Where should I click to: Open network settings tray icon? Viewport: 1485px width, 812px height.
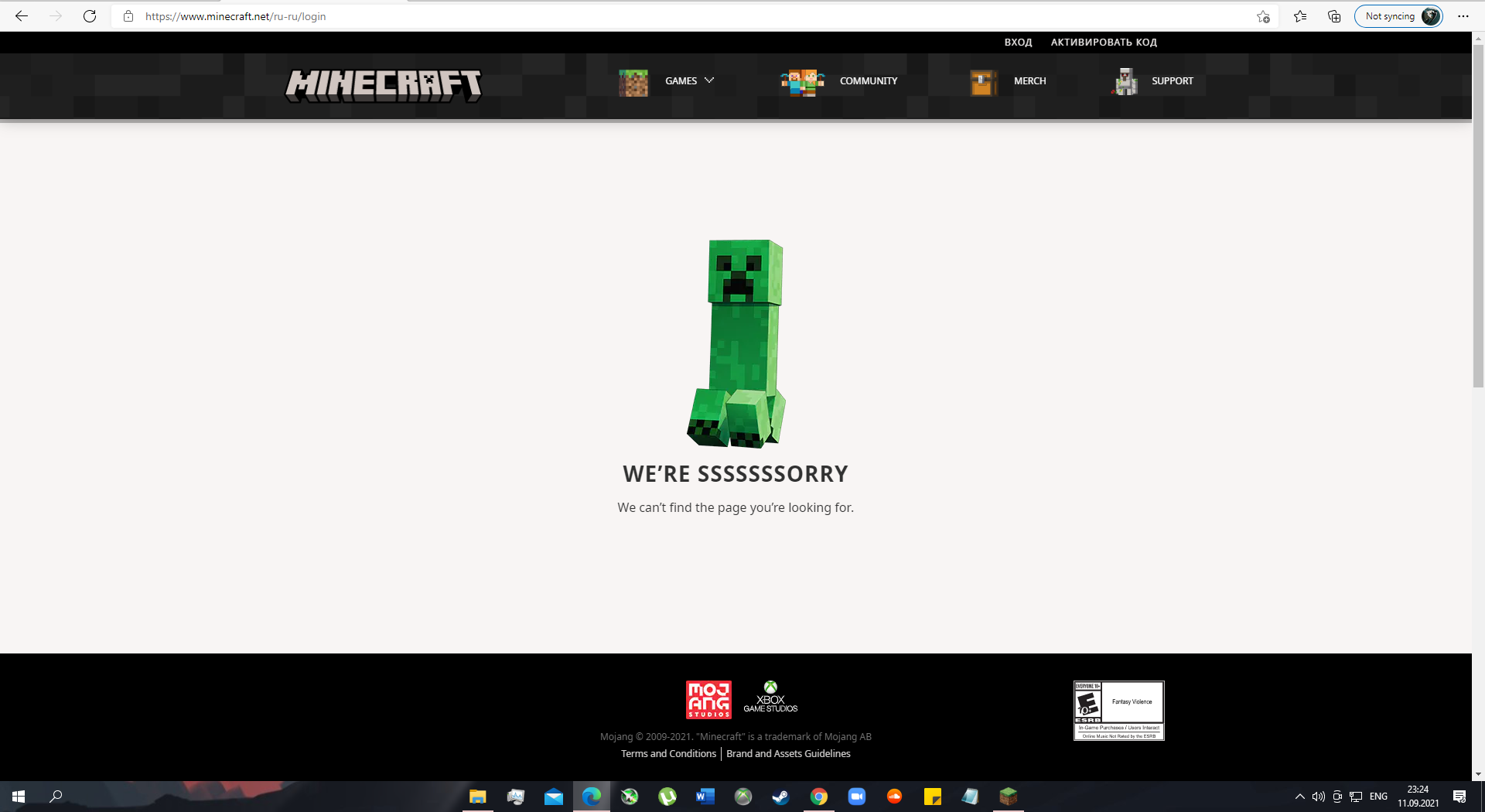point(1356,797)
